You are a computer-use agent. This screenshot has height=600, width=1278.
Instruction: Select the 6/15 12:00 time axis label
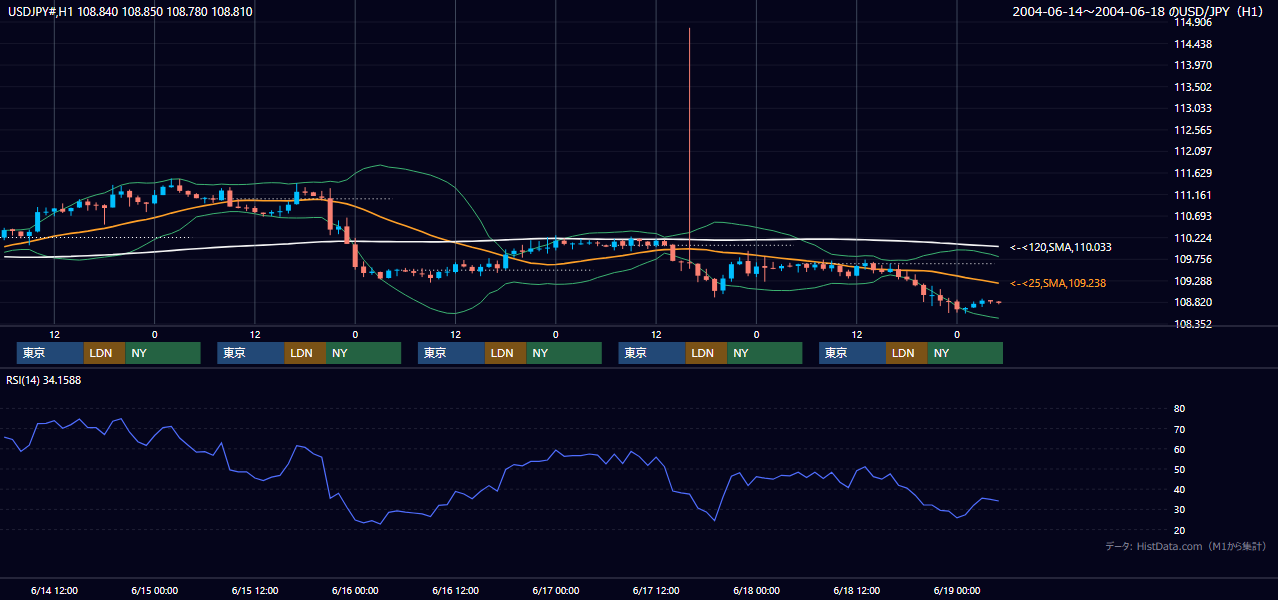[x=254, y=590]
